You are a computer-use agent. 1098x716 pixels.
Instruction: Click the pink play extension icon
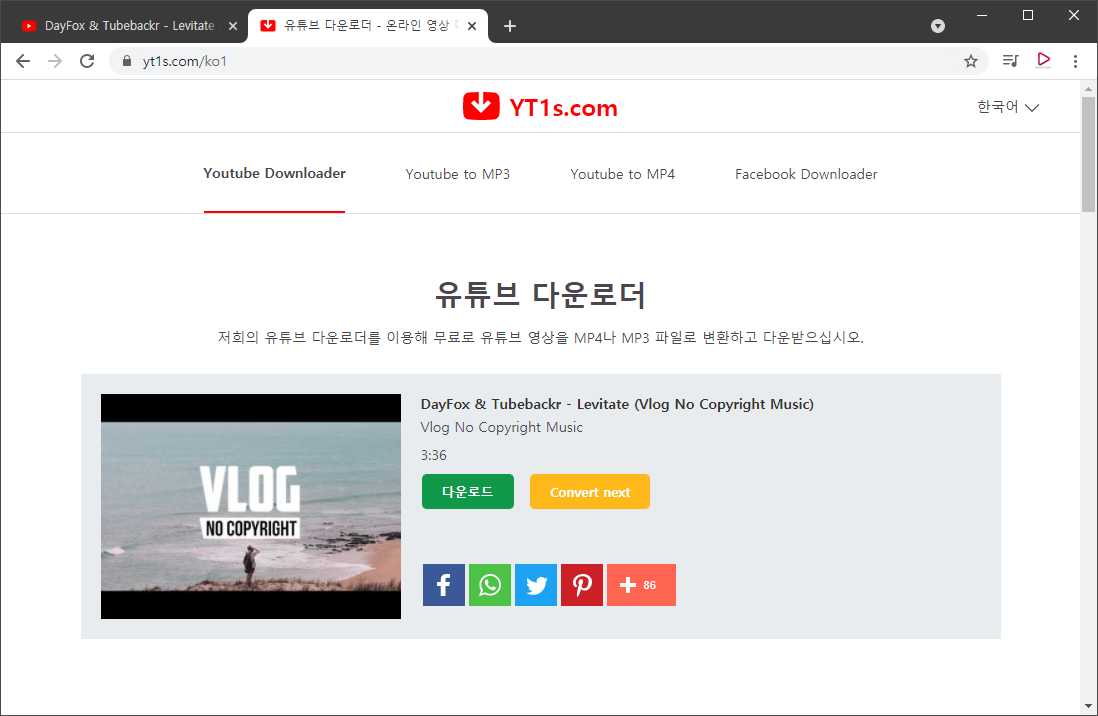(x=1043, y=60)
